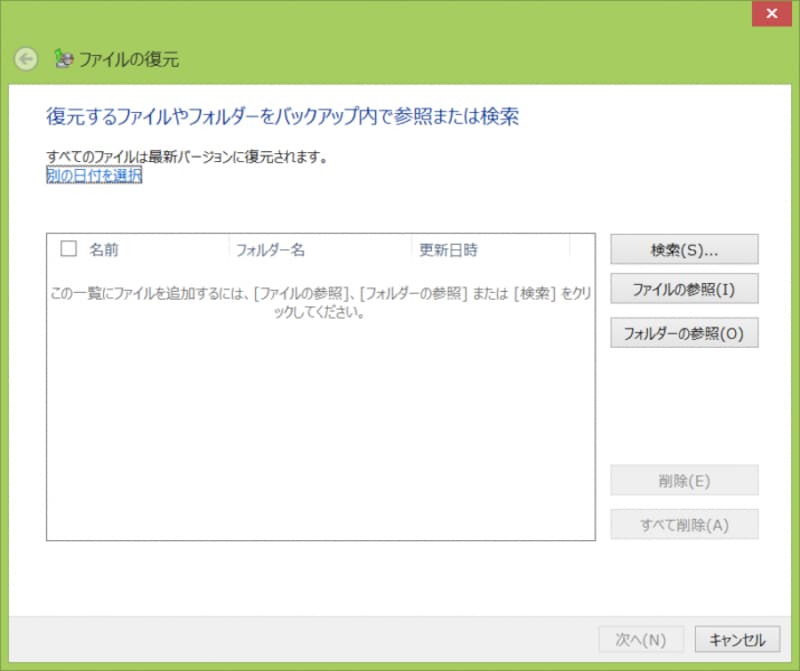
Task: Open ファイルの参照(I) to browse files
Action: pos(684,289)
